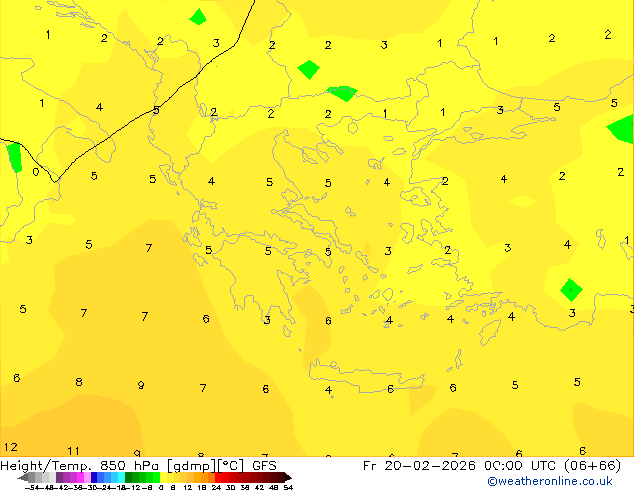
Task: Click the '11' value near bottom-left of map
Action: pos(73,451)
